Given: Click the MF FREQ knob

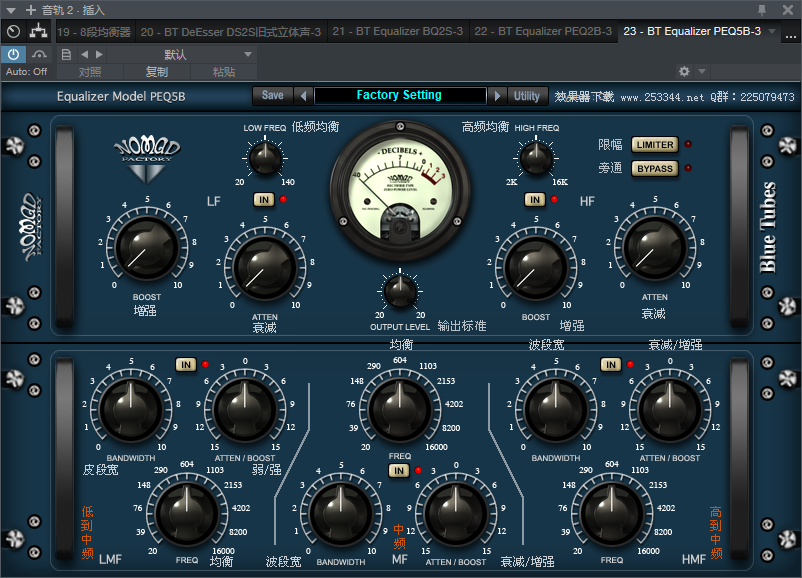Looking at the screenshot, I should (x=399, y=409).
